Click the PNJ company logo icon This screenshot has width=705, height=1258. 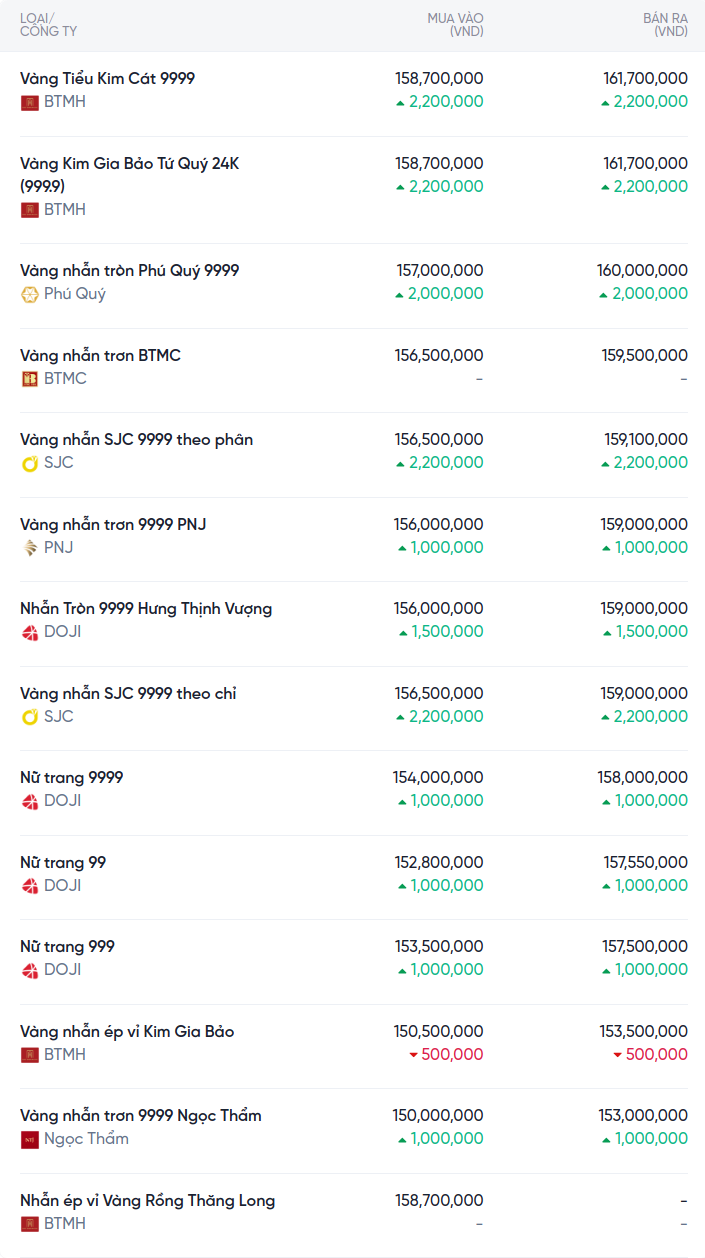point(29,548)
